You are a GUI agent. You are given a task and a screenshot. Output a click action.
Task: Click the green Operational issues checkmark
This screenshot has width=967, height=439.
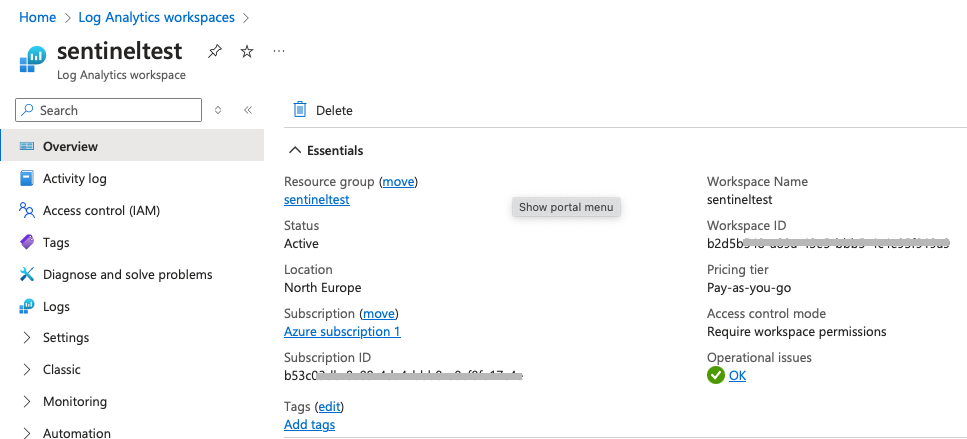pos(715,375)
